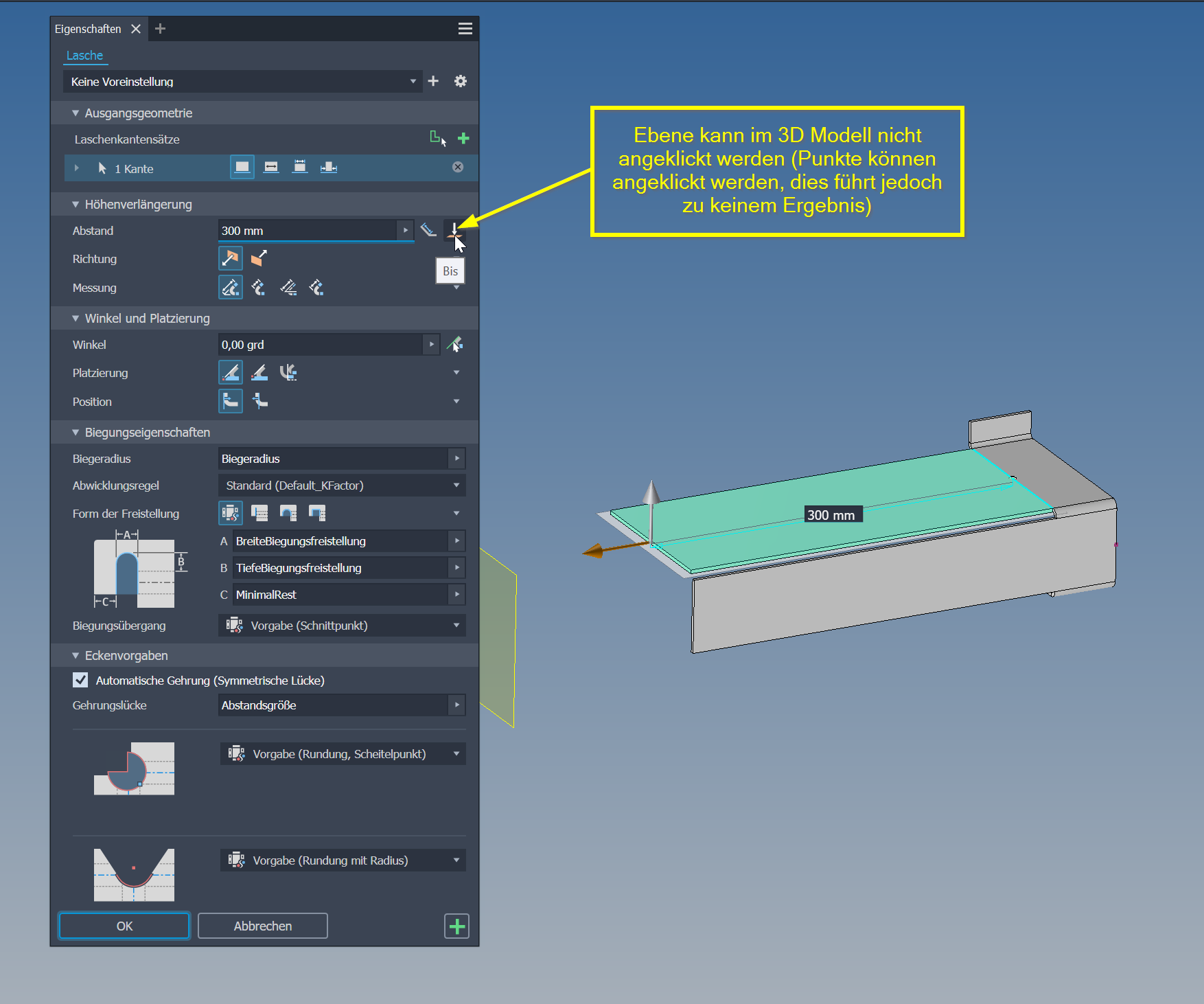Open the Abstand field flyout arrow
The image size is (1204, 1004).
406,231
